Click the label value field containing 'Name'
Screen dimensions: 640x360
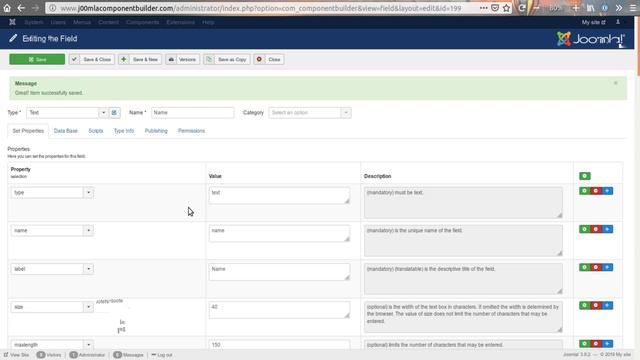(x=279, y=272)
